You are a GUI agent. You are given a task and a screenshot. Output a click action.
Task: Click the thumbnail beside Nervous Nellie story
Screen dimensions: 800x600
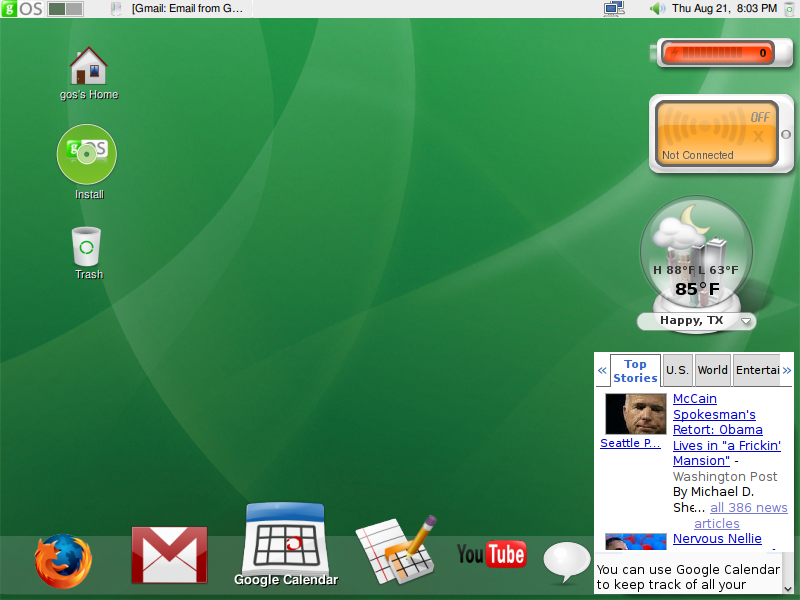pos(636,541)
